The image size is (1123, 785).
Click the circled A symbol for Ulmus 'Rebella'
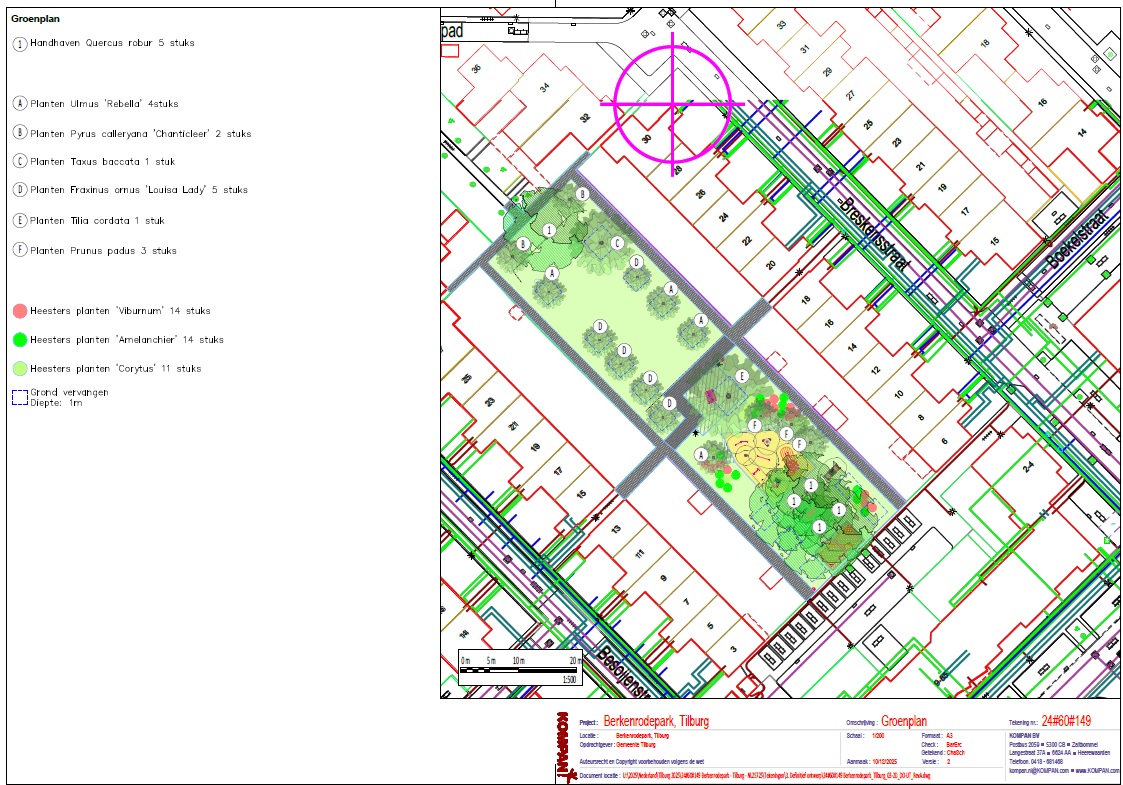tap(20, 104)
